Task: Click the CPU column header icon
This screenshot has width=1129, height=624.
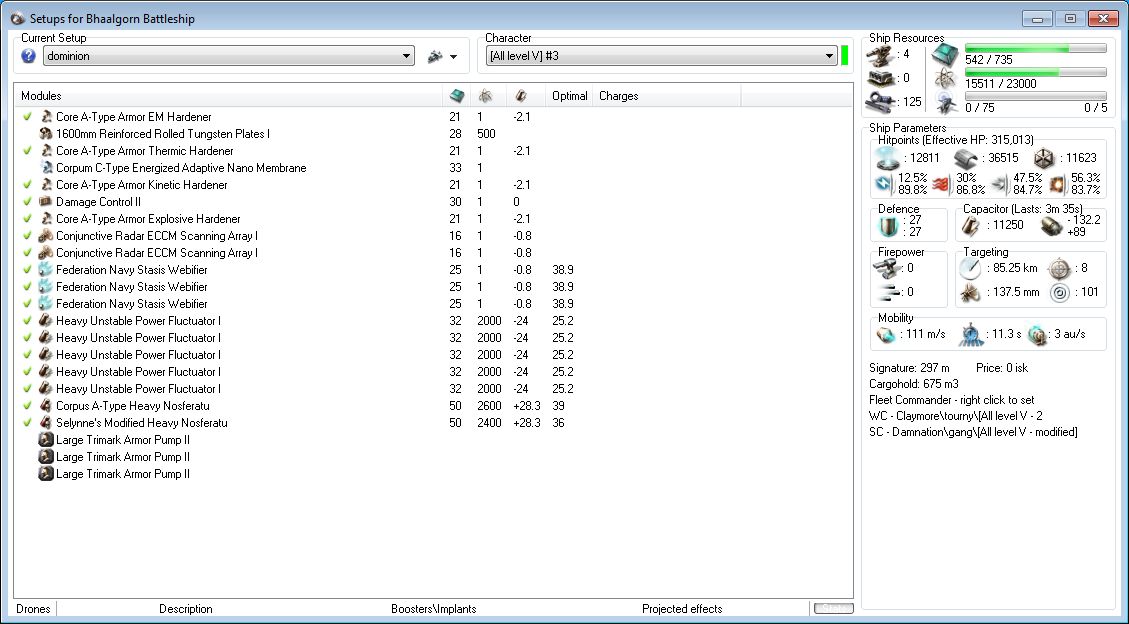Action: coord(456,96)
